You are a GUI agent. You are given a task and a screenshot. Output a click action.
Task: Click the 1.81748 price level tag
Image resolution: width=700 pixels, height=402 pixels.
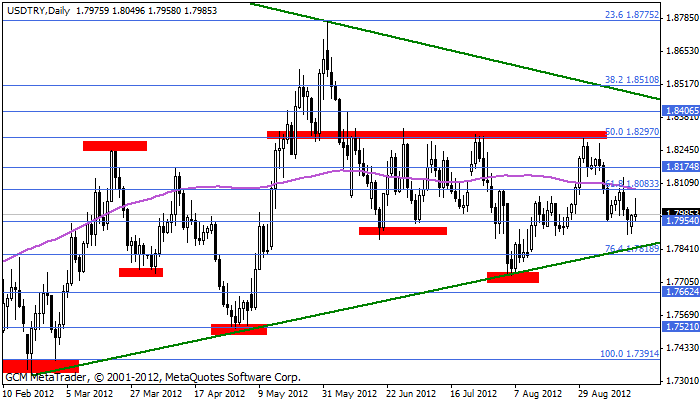[681, 167]
